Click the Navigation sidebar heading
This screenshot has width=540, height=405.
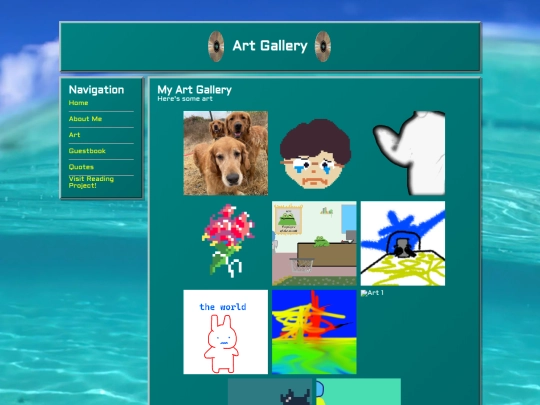click(96, 90)
